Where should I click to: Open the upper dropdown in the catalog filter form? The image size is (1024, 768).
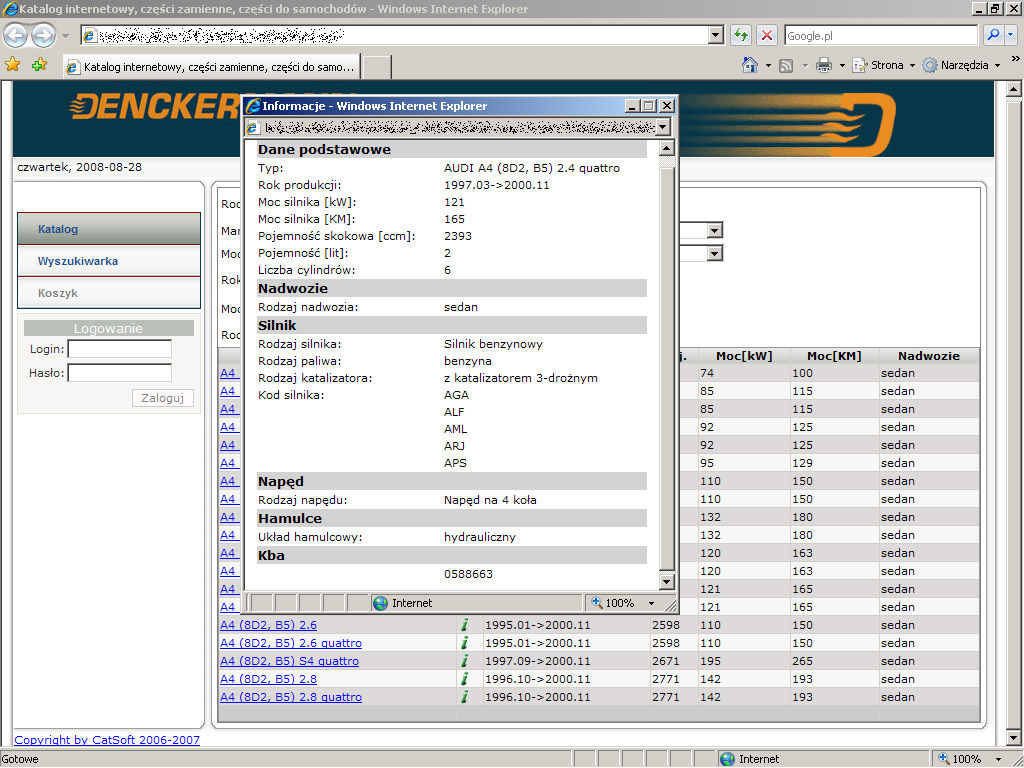tap(715, 231)
